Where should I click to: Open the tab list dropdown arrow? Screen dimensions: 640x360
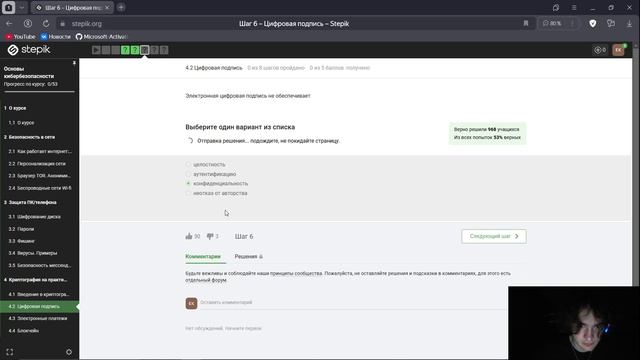tap(22, 7)
